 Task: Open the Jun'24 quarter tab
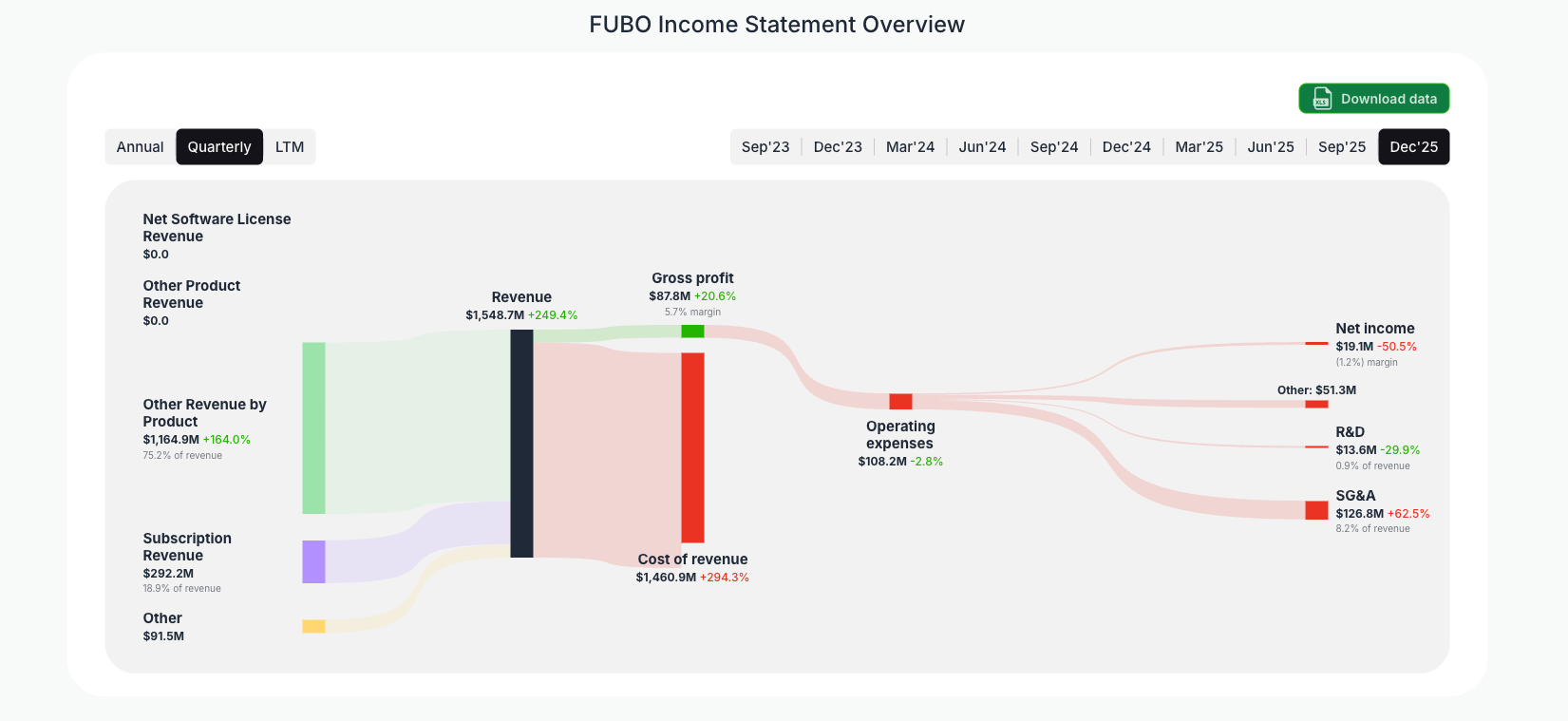982,146
